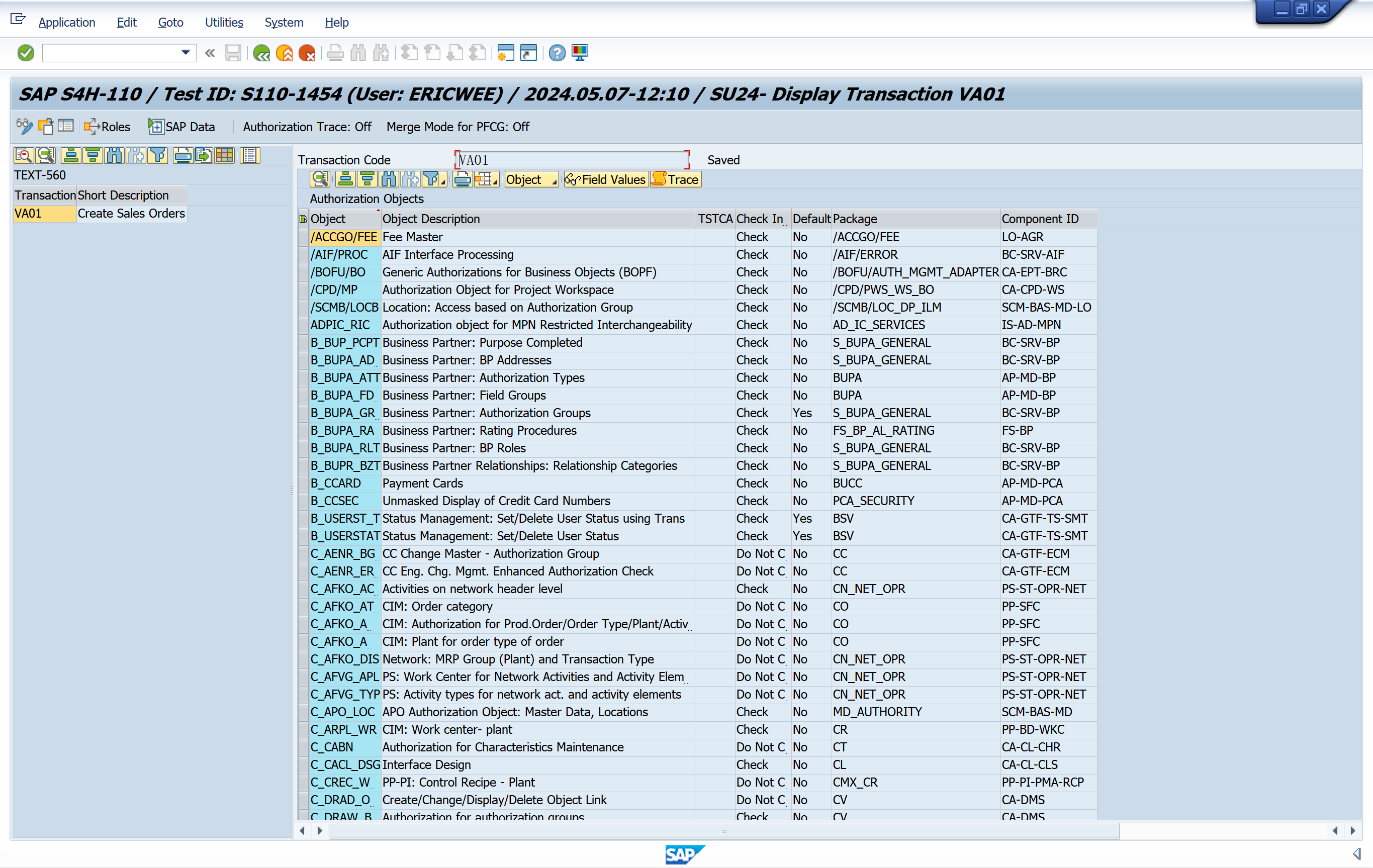The width and height of the screenshot is (1373, 868).
Task: Open the Goto menu
Action: pos(170,22)
